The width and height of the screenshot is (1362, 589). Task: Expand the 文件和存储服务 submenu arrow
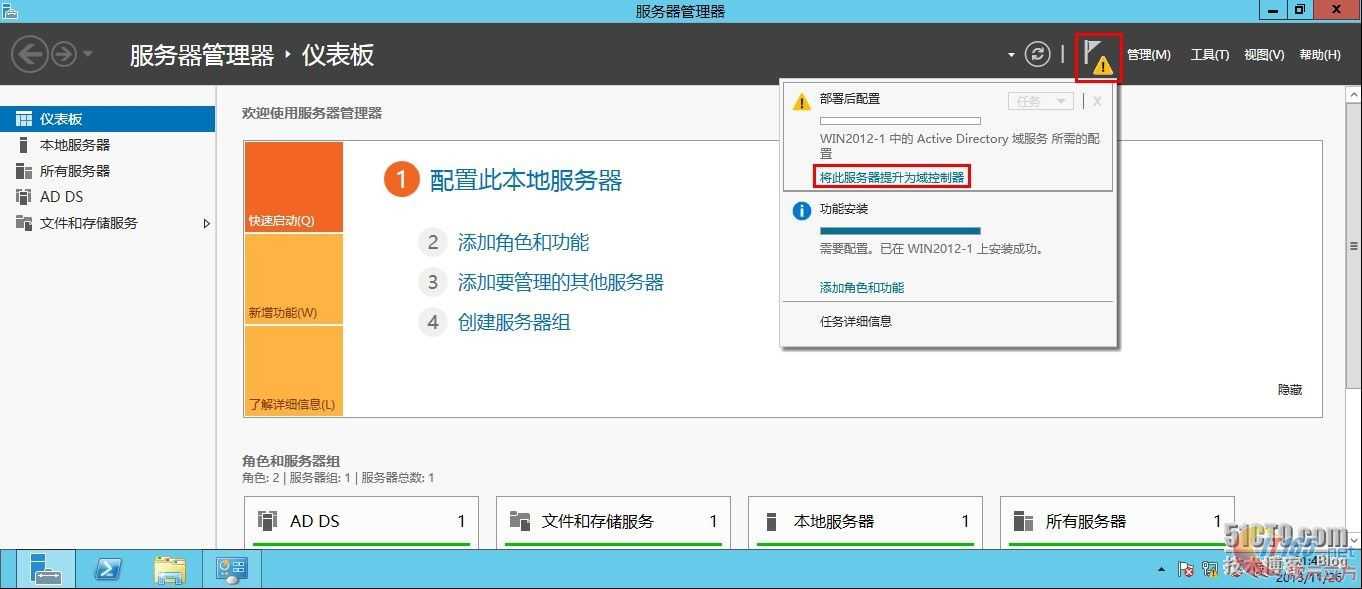point(206,223)
